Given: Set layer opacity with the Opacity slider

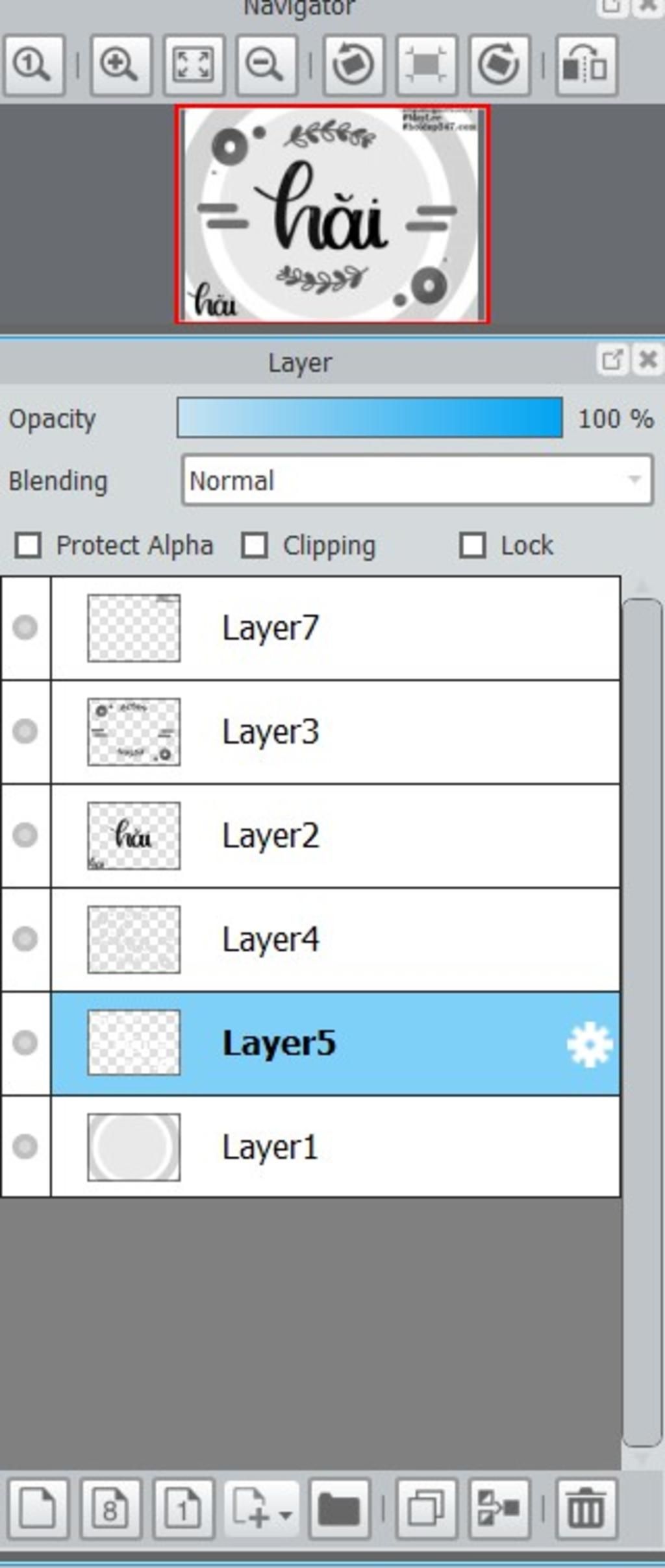Looking at the screenshot, I should (x=370, y=418).
